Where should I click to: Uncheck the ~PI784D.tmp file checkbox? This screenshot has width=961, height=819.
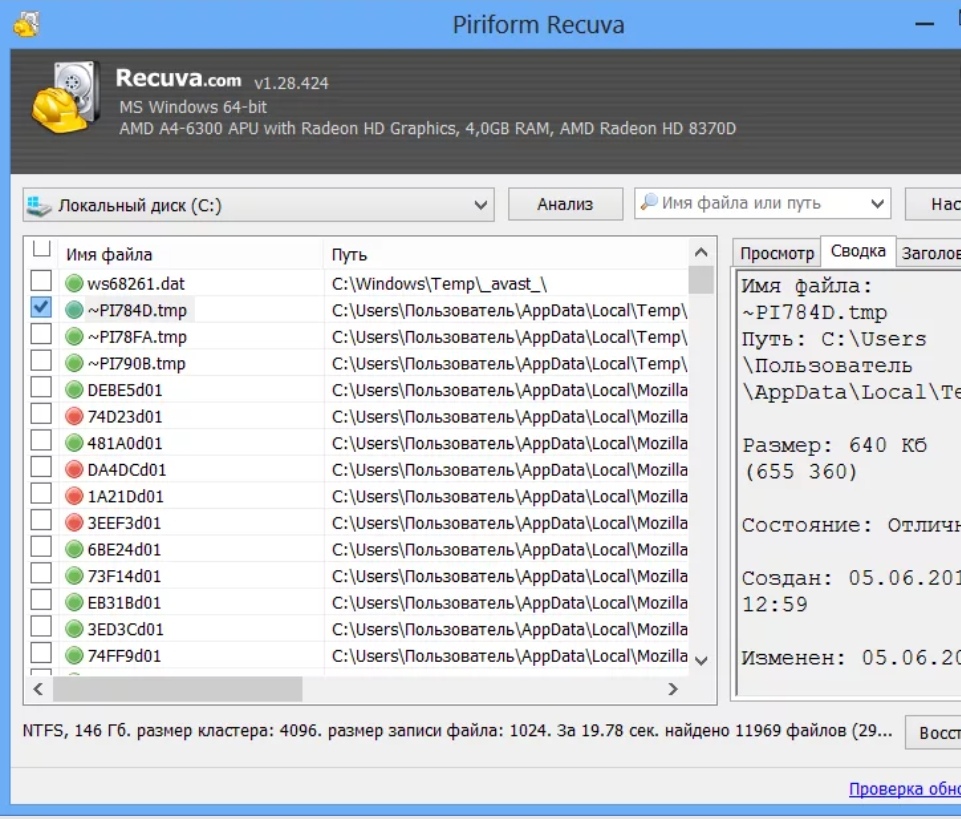tap(41, 307)
